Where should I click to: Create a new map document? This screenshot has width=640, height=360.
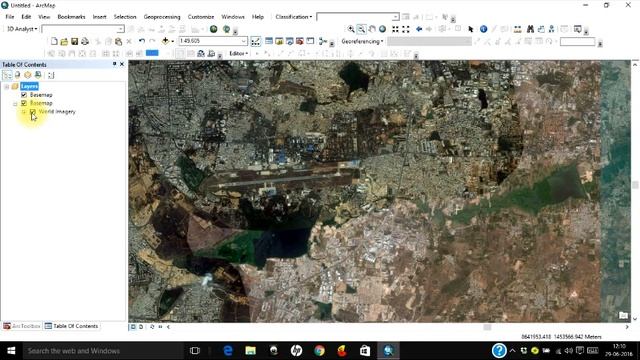point(54,41)
